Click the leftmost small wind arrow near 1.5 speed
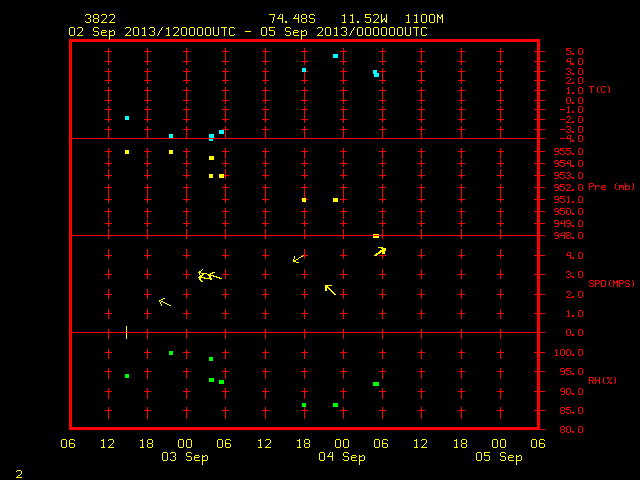The width and height of the screenshot is (640, 480). 165,302
